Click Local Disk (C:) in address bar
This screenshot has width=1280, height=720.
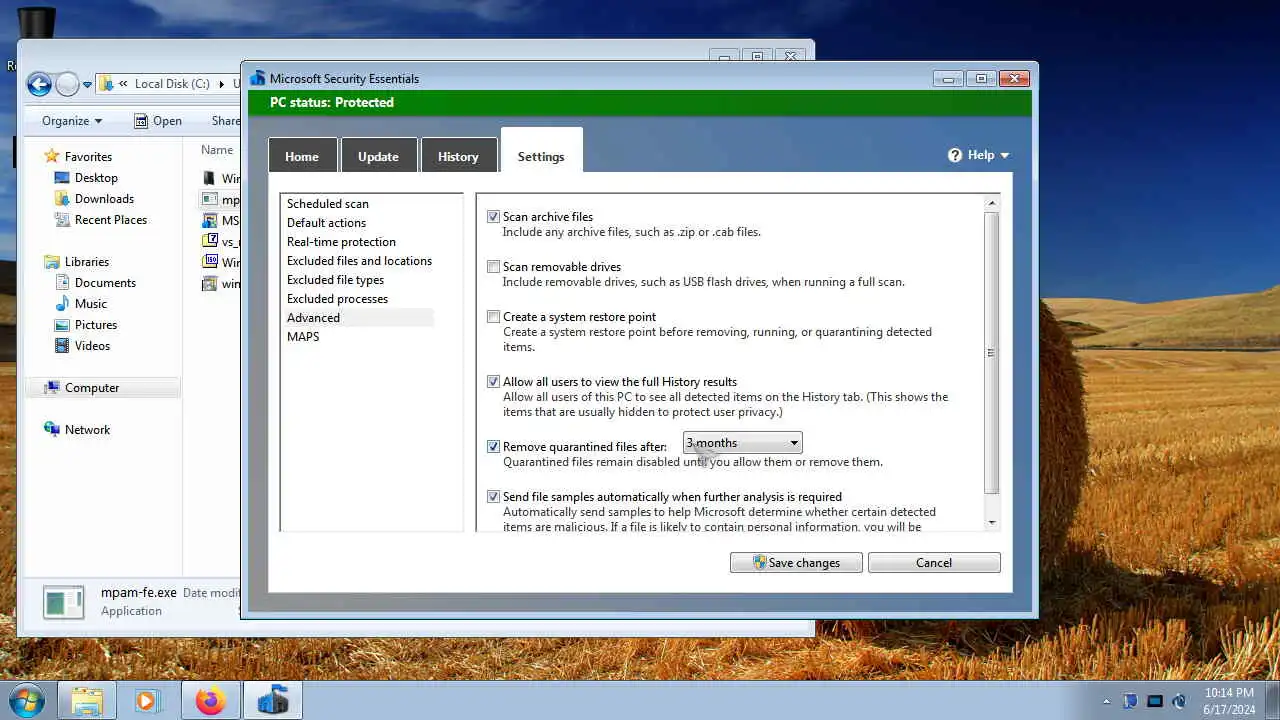coord(172,84)
